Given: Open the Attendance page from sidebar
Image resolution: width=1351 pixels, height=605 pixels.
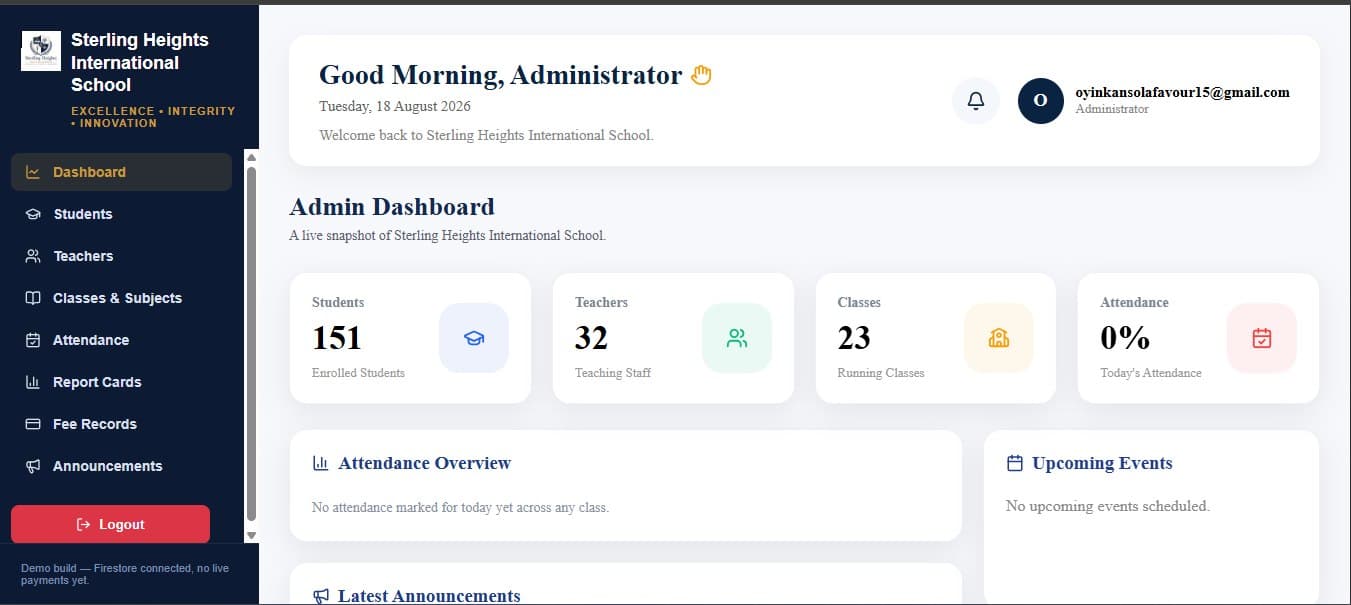Looking at the screenshot, I should click(x=121, y=340).
